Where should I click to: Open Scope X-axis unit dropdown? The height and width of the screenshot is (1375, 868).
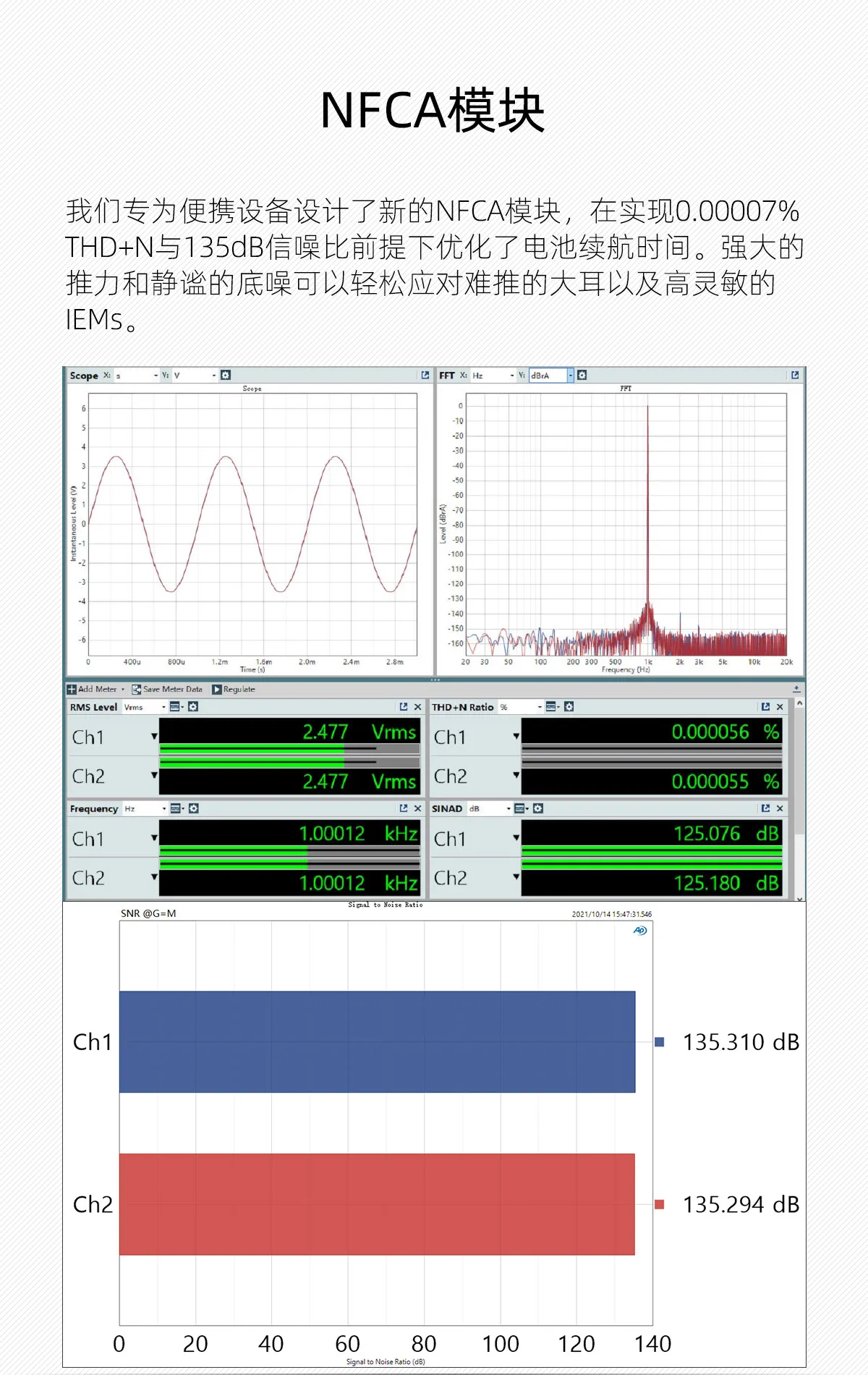156,375
